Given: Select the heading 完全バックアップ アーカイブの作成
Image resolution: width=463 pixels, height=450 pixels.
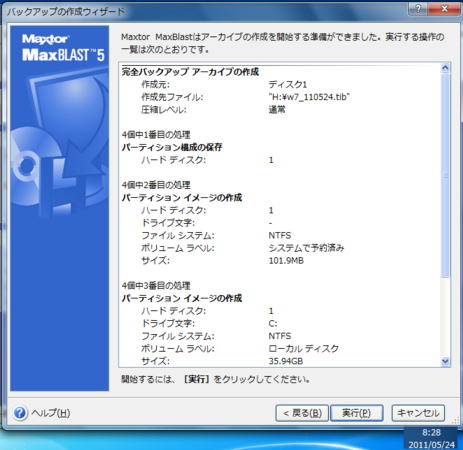Looking at the screenshot, I should pyautogui.click(x=190, y=72).
